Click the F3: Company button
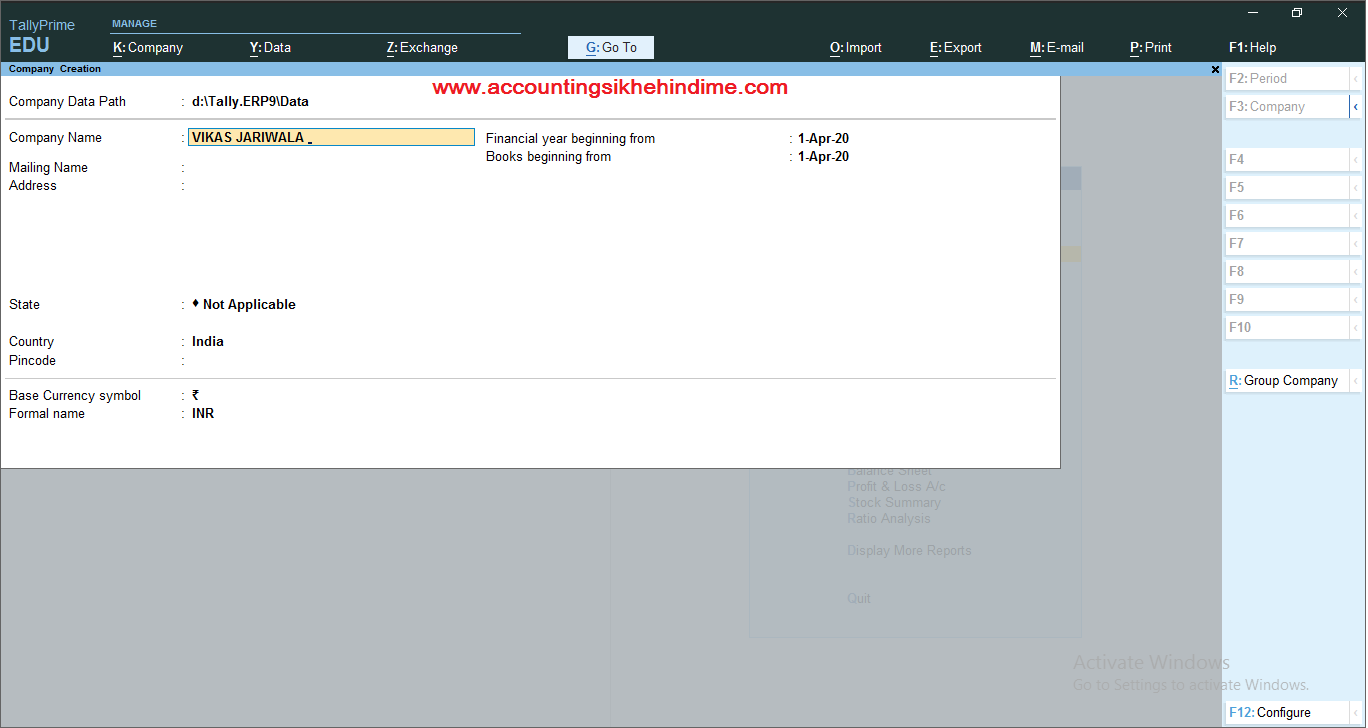Screen dimensions: 1368x728 pyautogui.click(x=1287, y=106)
